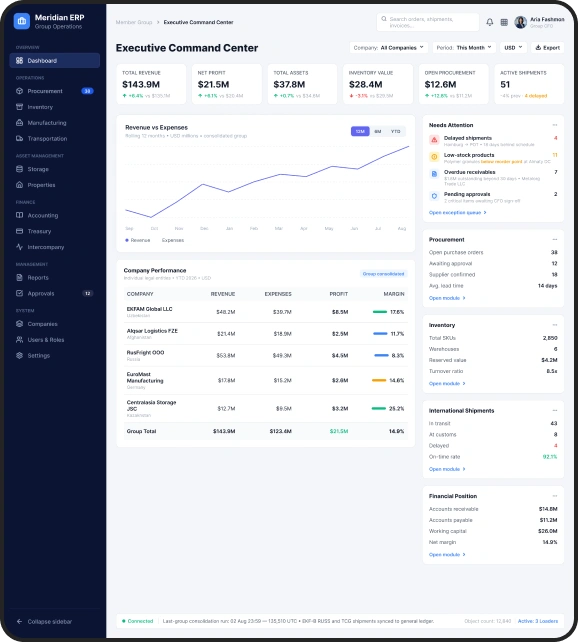Open module link in Procurement card

(x=447, y=298)
